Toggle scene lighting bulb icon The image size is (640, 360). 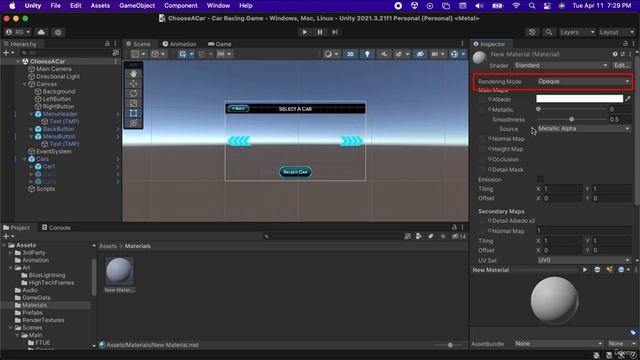pos(367,54)
